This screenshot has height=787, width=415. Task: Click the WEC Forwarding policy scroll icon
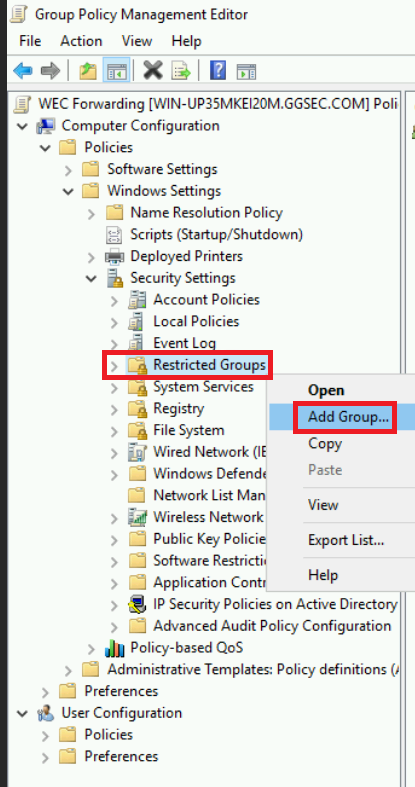(23, 104)
